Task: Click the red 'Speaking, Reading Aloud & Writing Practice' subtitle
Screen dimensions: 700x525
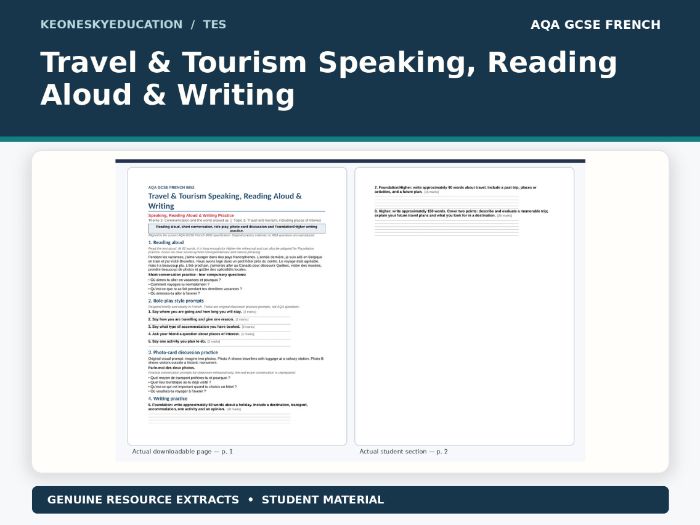Action: pyautogui.click(x=191, y=215)
